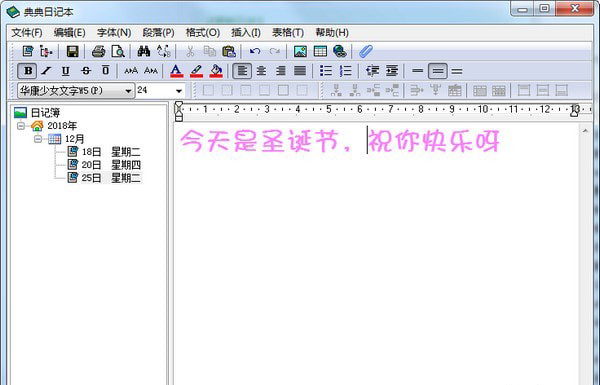Click the 2018年 house icon in tree
The width and height of the screenshot is (600, 385).
(37, 126)
